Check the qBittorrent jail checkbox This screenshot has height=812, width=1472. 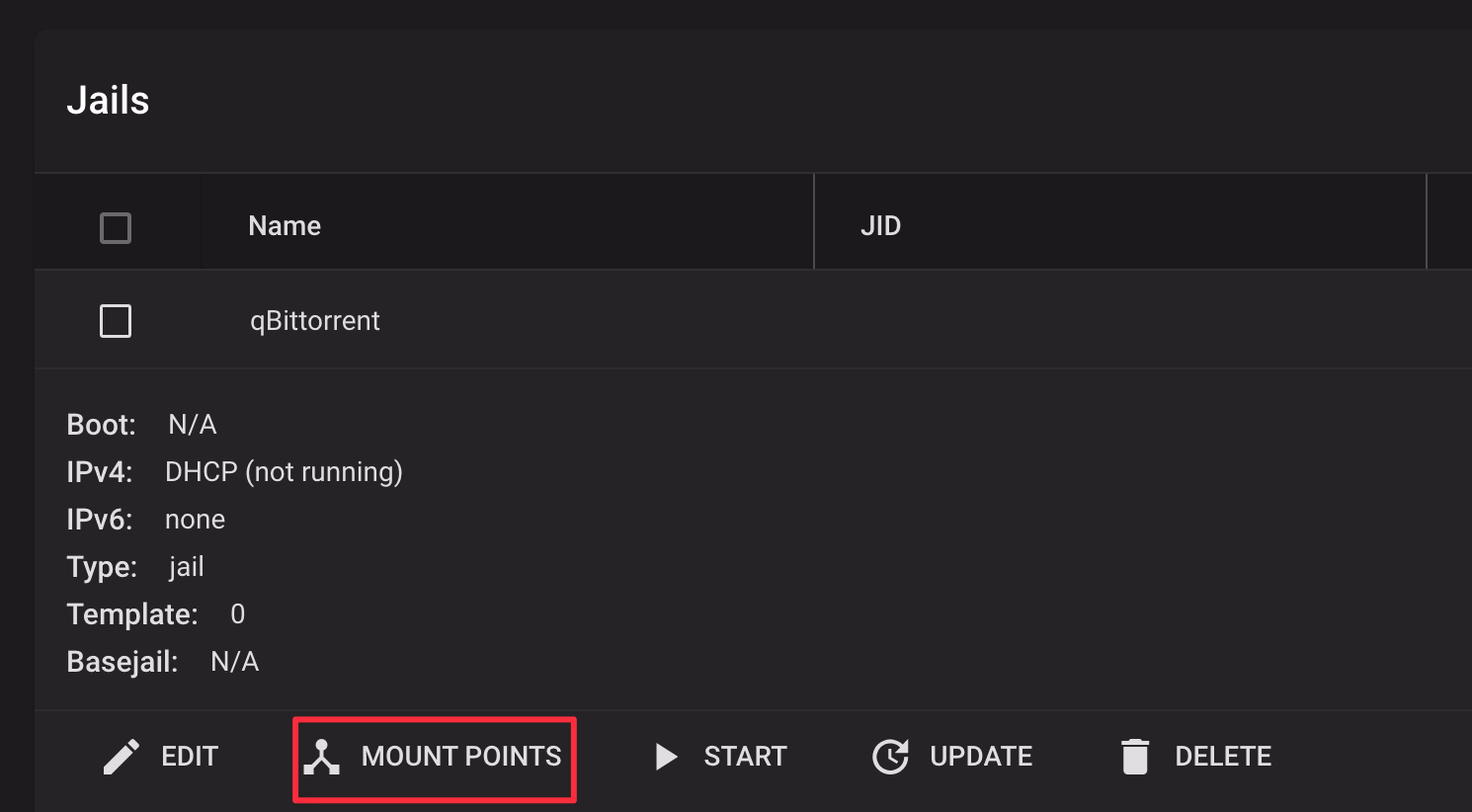(x=116, y=321)
